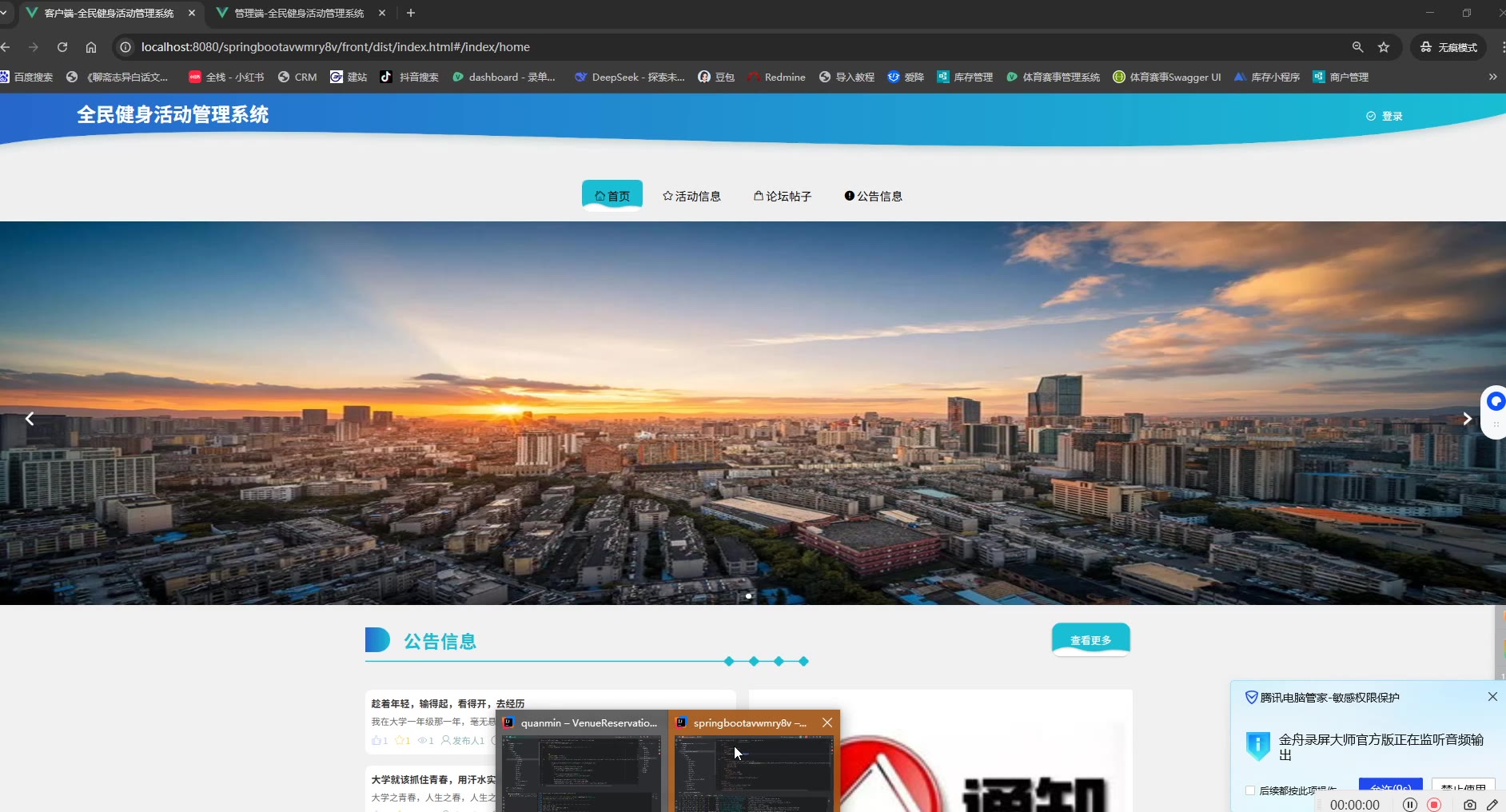Stop the screen recording
The width and height of the screenshot is (1506, 812).
[1434, 805]
